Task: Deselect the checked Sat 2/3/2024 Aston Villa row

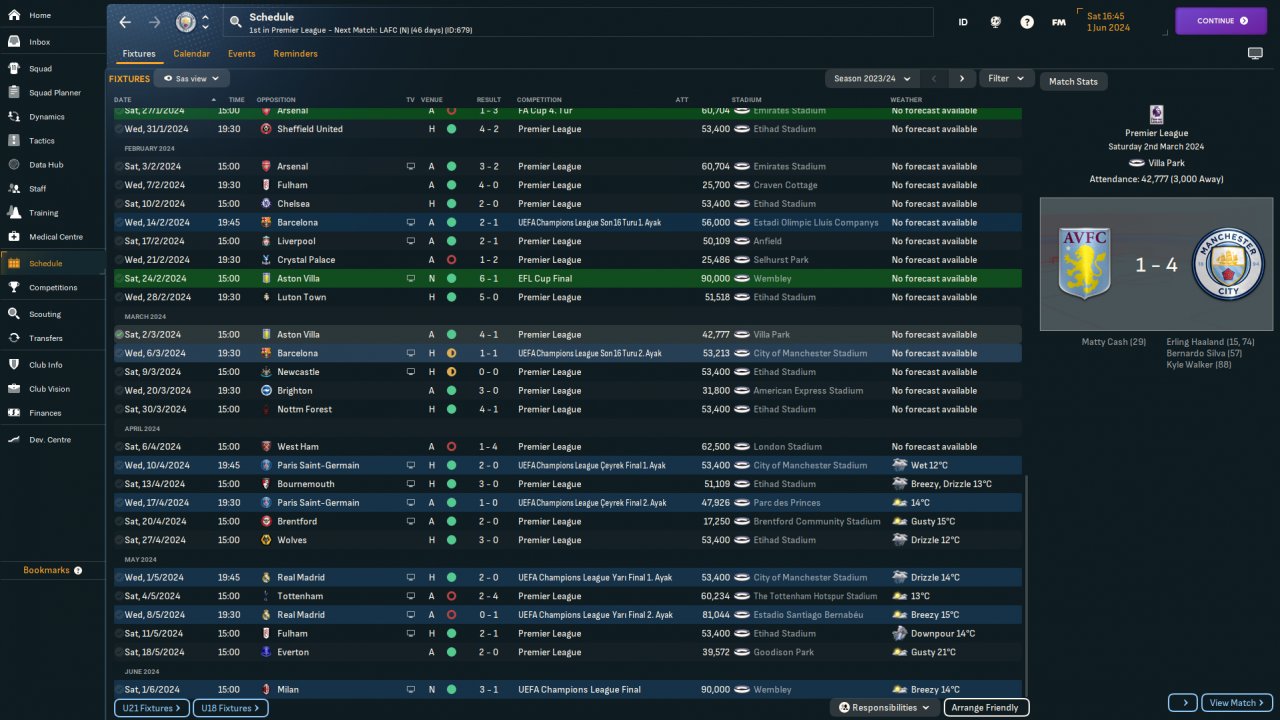Action: tap(119, 335)
